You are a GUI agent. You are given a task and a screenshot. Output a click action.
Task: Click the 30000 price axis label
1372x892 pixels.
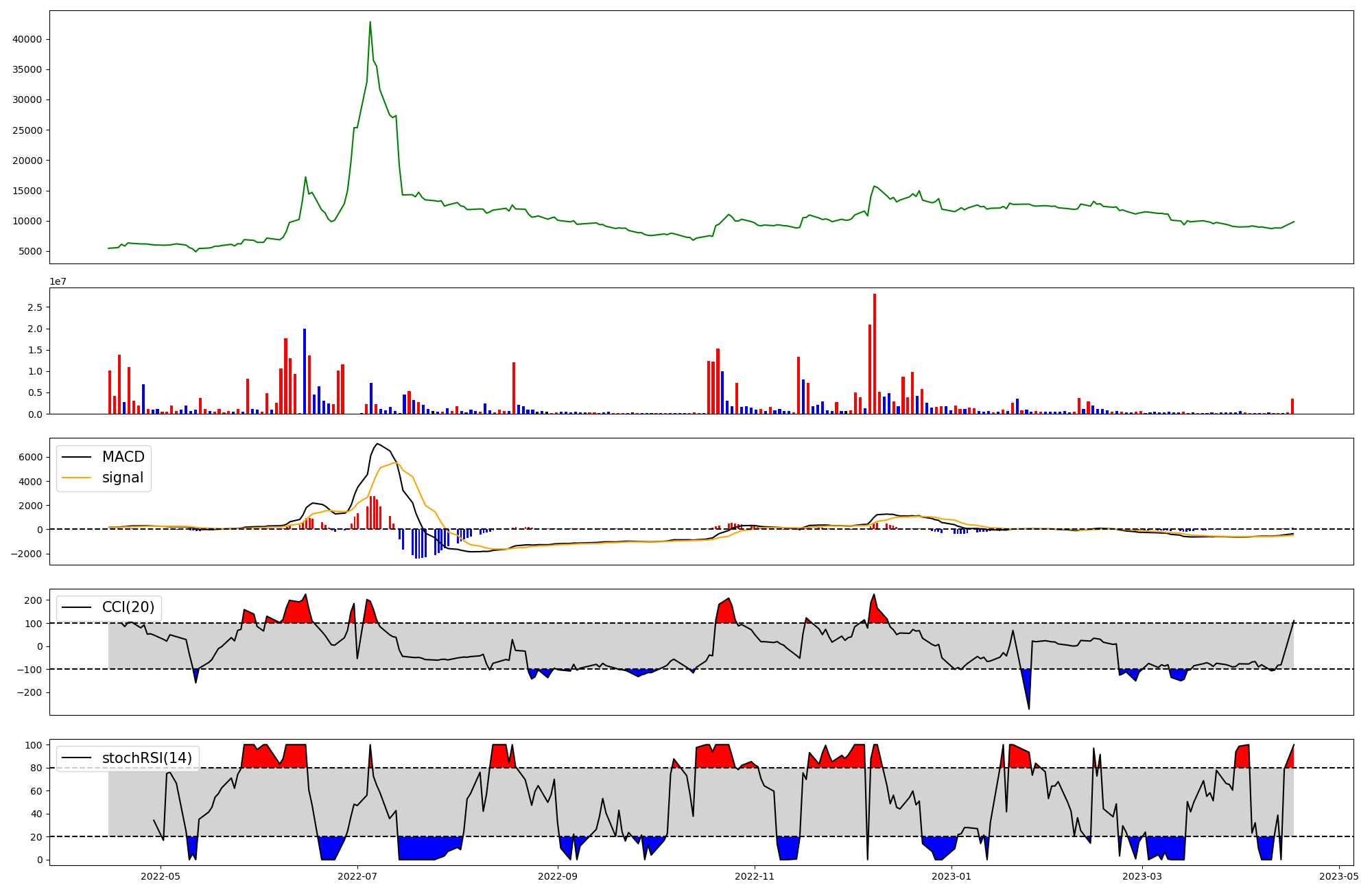click(27, 99)
